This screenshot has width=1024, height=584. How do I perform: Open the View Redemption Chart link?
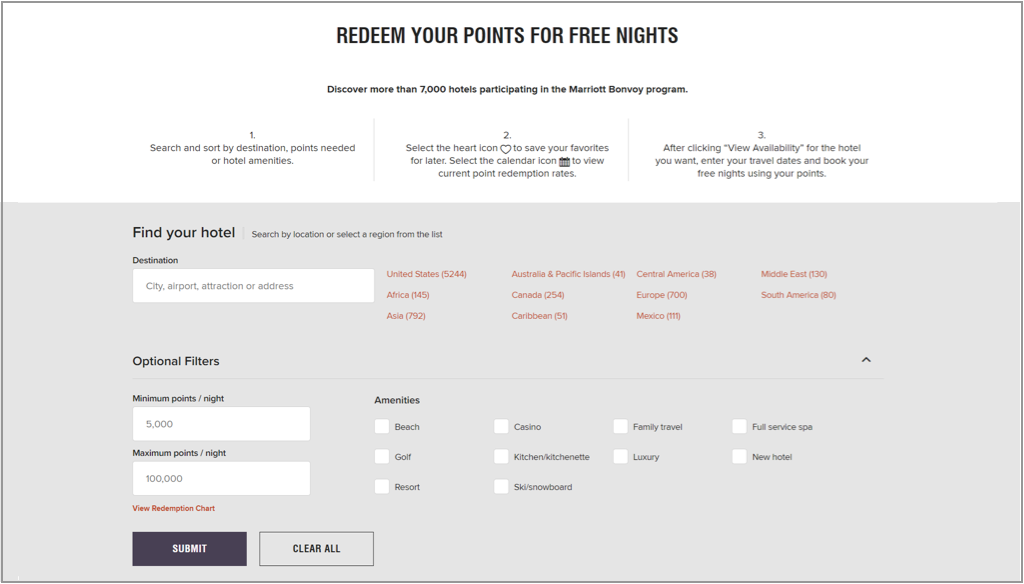coord(174,508)
